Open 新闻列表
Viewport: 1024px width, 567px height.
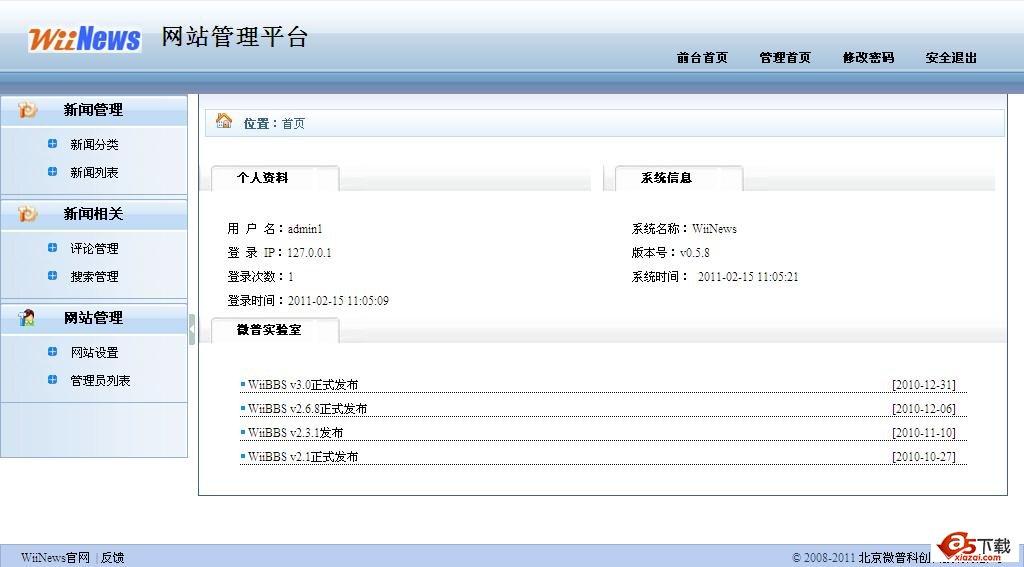94,172
